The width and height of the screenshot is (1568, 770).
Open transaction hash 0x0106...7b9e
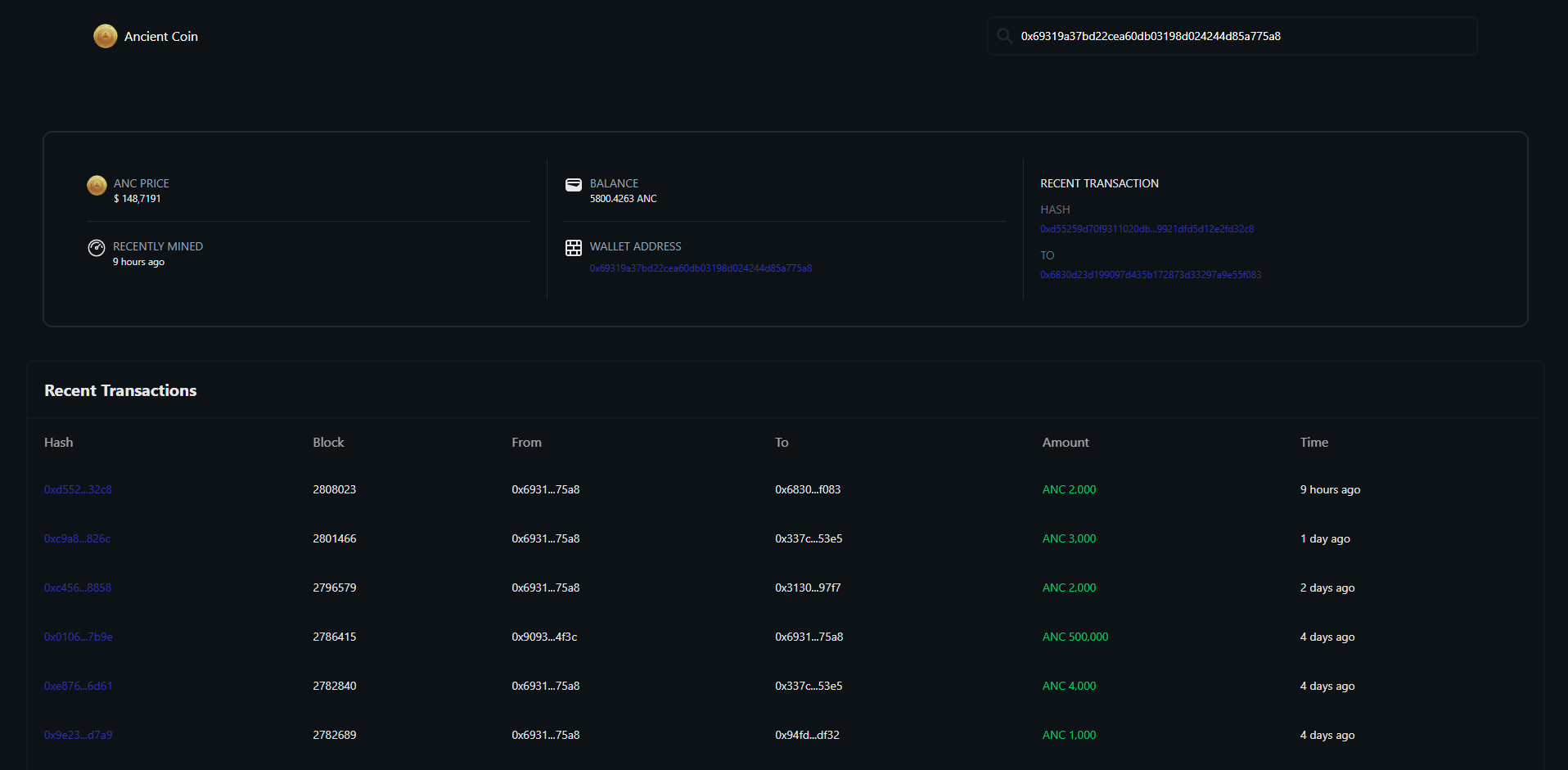click(x=79, y=637)
